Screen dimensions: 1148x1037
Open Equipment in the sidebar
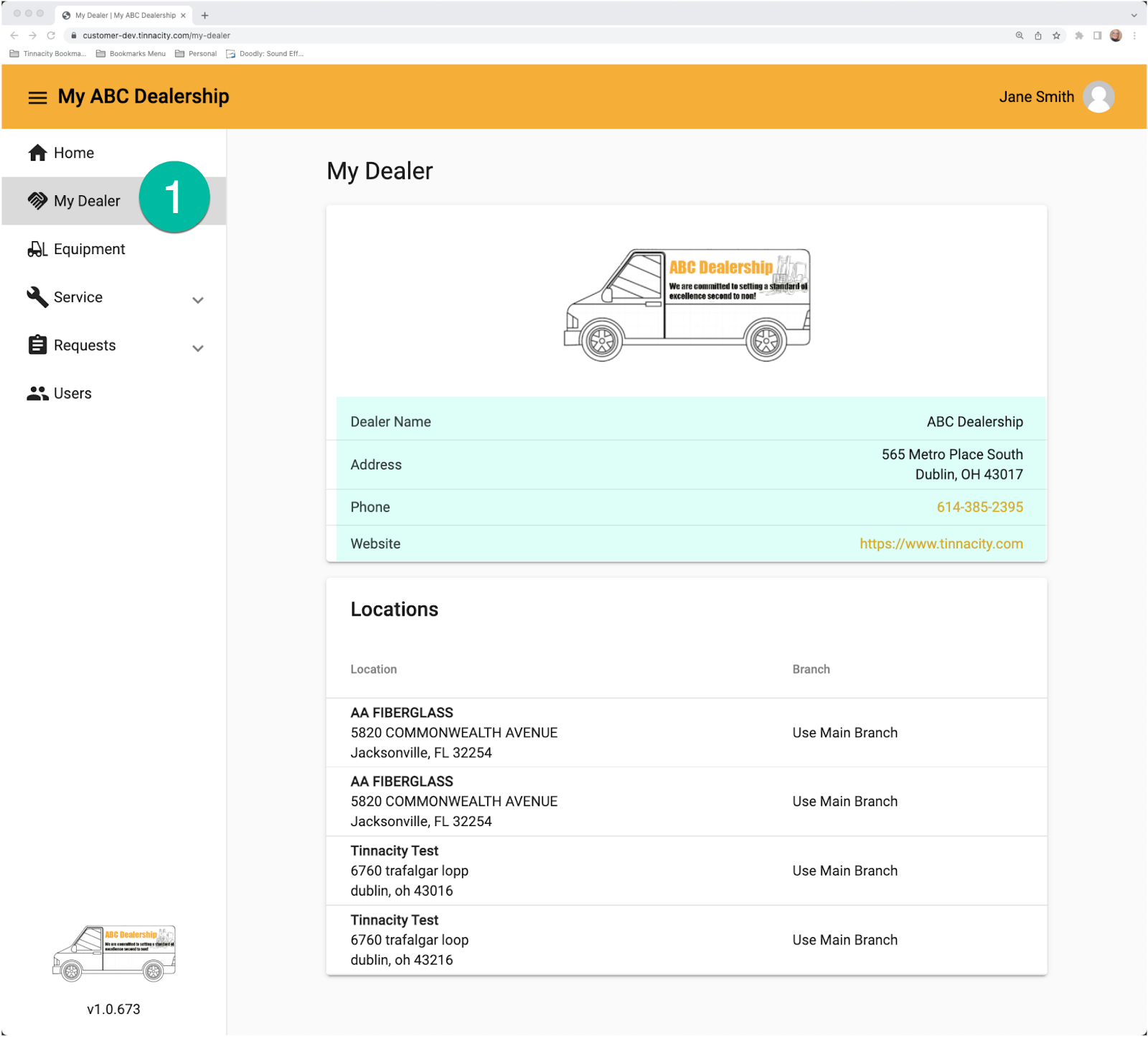pos(113,249)
